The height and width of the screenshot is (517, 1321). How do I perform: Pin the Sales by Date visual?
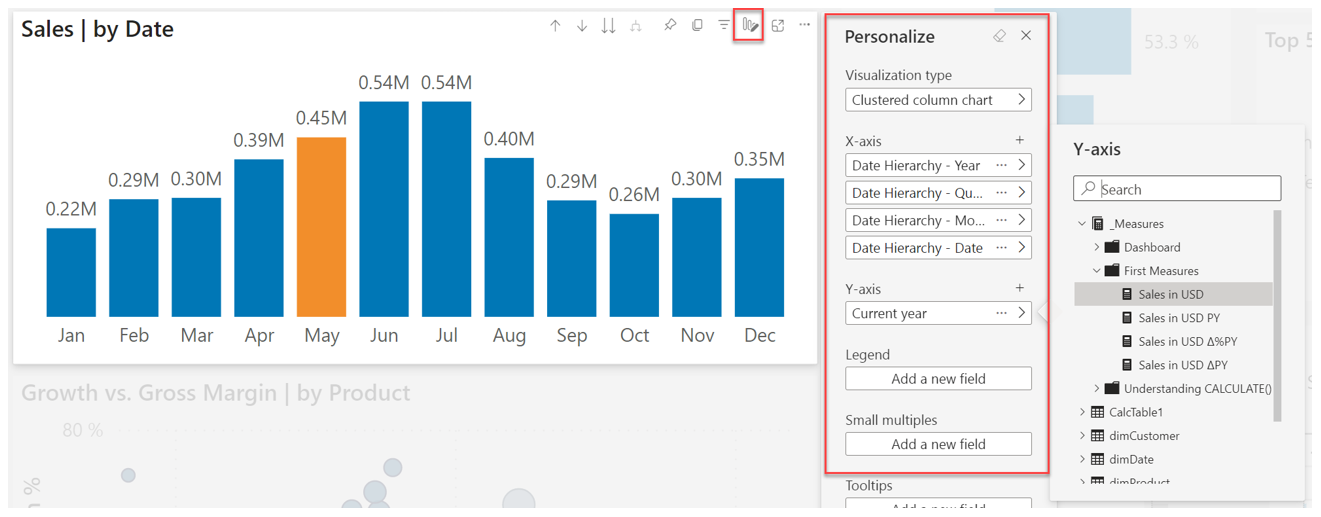pyautogui.click(x=670, y=25)
